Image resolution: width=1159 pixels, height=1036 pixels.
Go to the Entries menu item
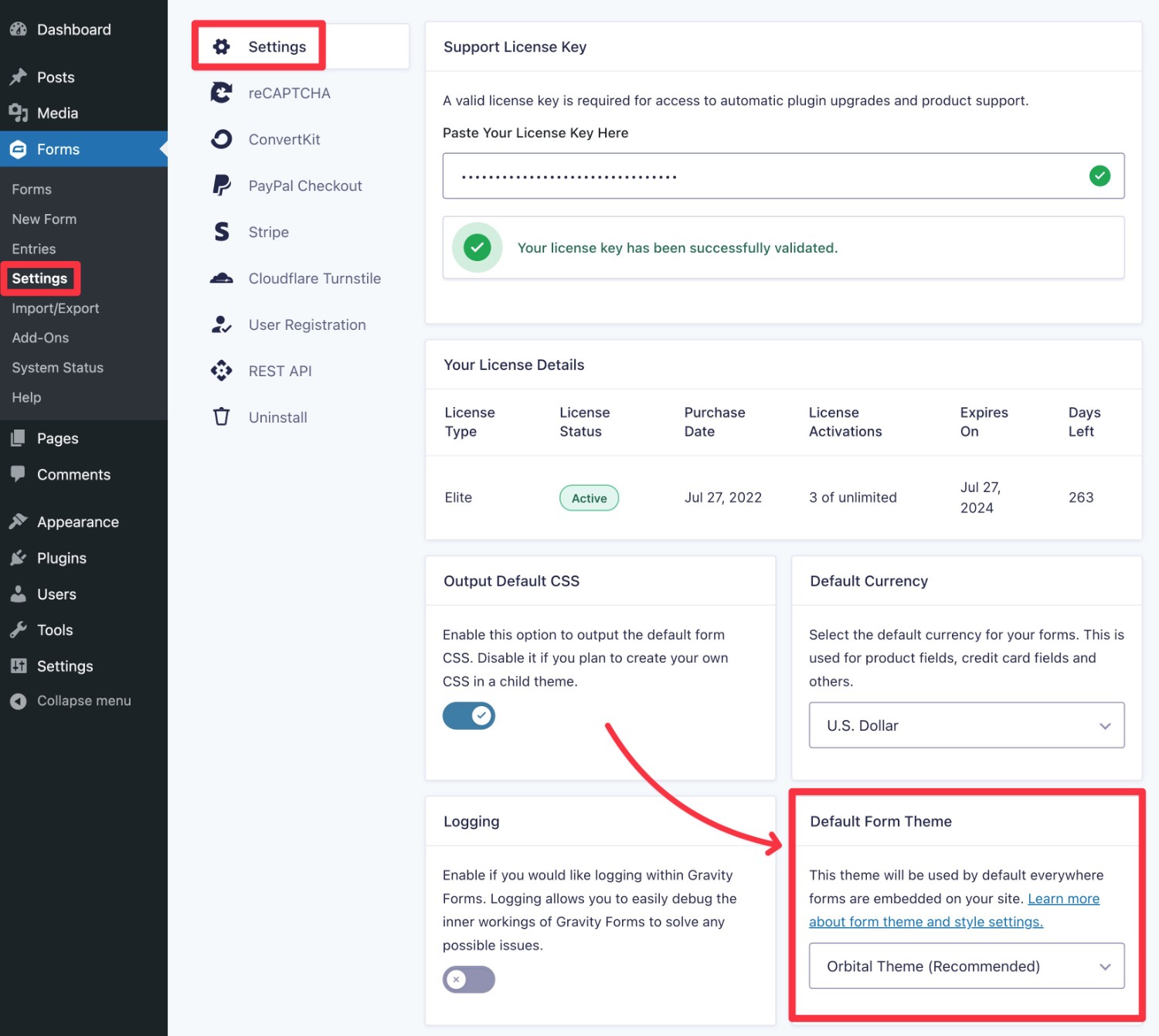pos(33,249)
